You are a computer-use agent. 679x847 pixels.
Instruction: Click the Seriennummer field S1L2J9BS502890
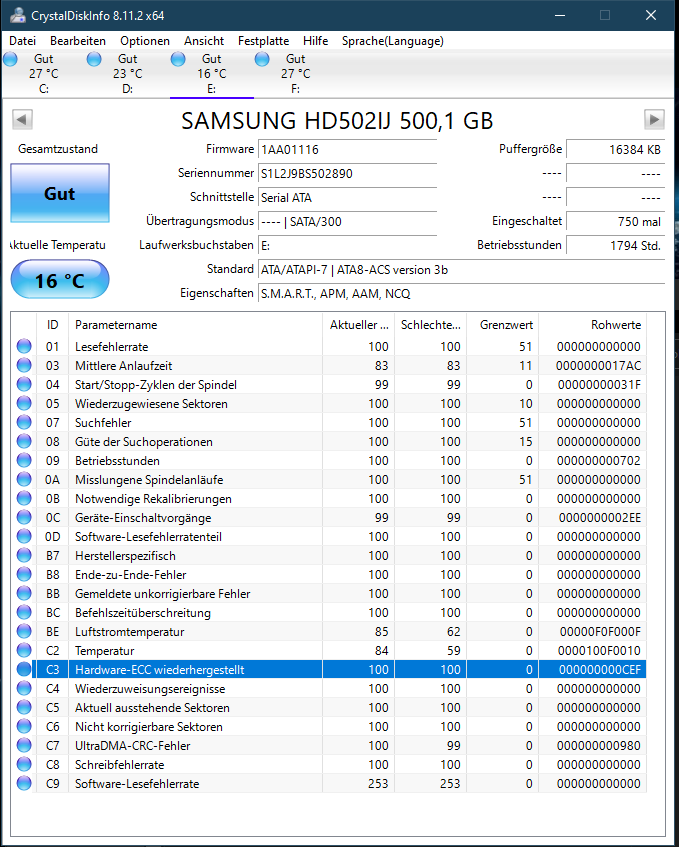pyautogui.click(x=347, y=173)
